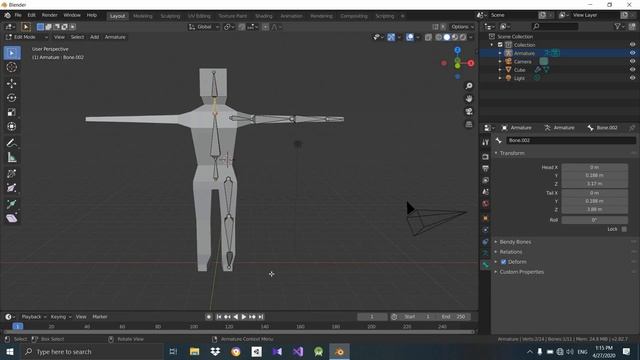Open the Bone properties tab

coord(485,265)
